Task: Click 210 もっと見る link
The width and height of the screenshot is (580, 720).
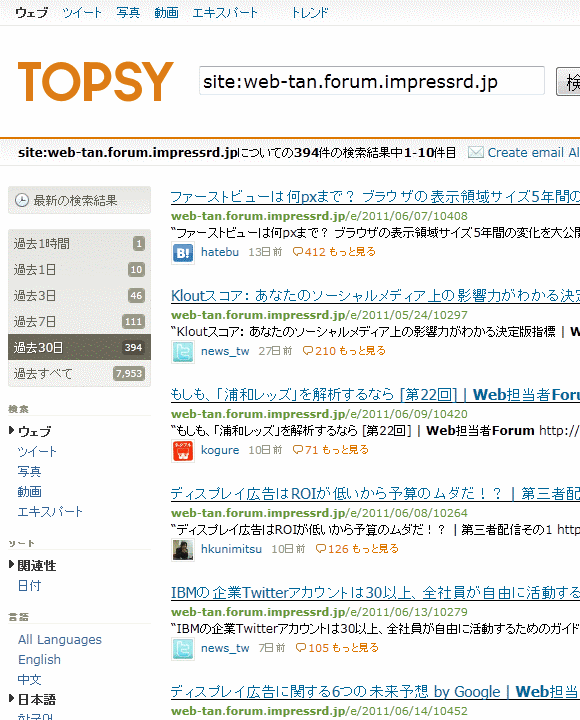Action: 350,351
